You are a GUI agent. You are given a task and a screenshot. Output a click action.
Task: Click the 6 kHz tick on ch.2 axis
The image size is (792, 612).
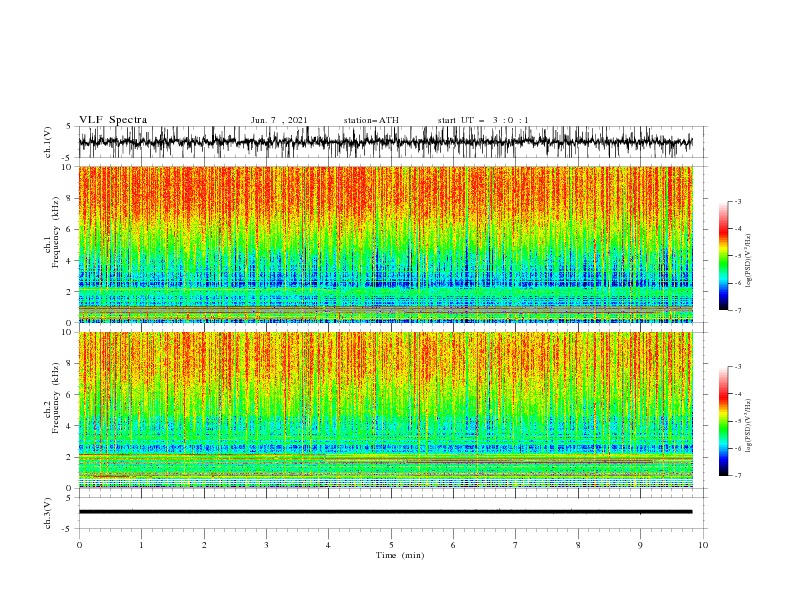click(69, 395)
